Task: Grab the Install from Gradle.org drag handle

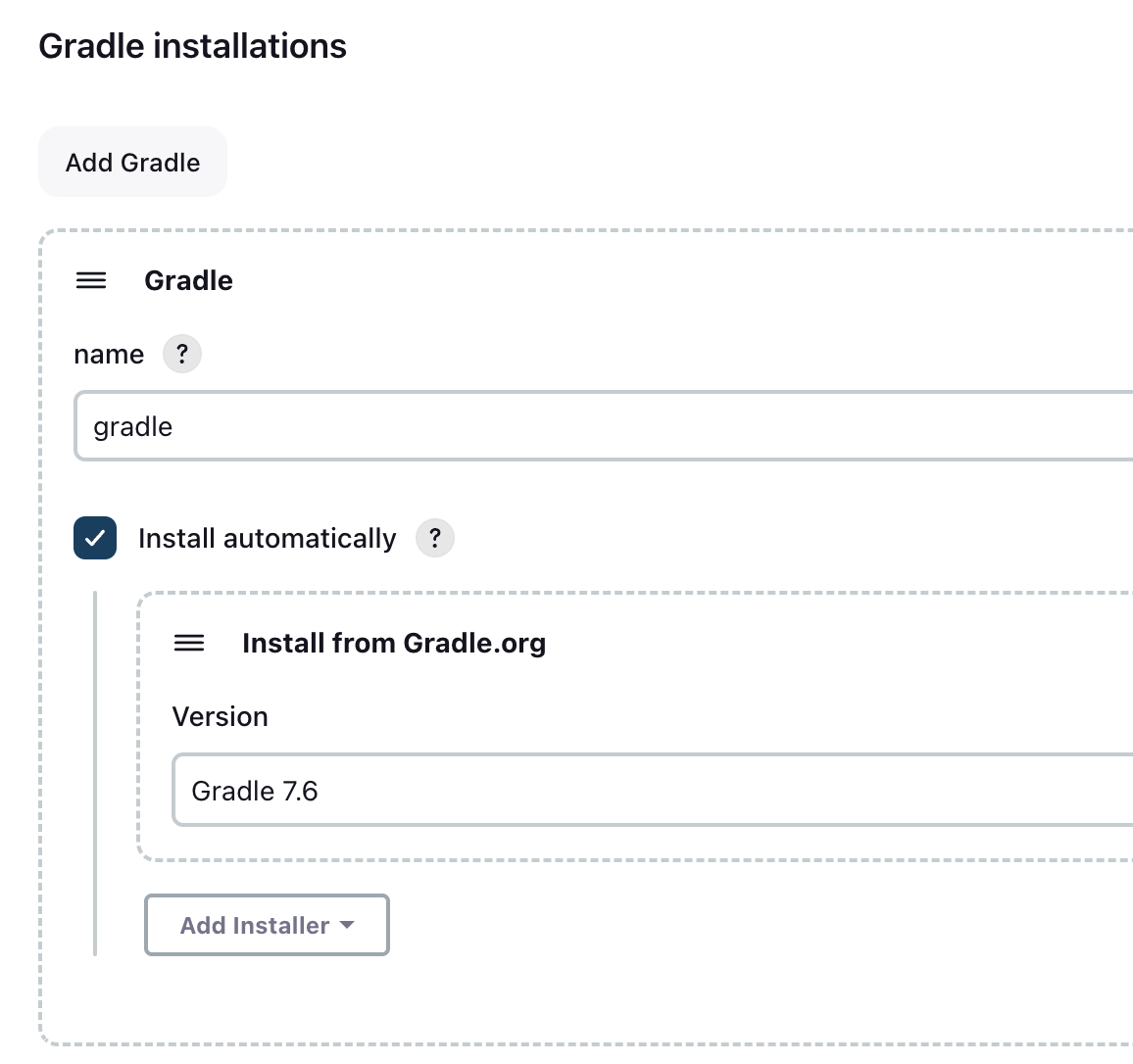Action: 189,643
